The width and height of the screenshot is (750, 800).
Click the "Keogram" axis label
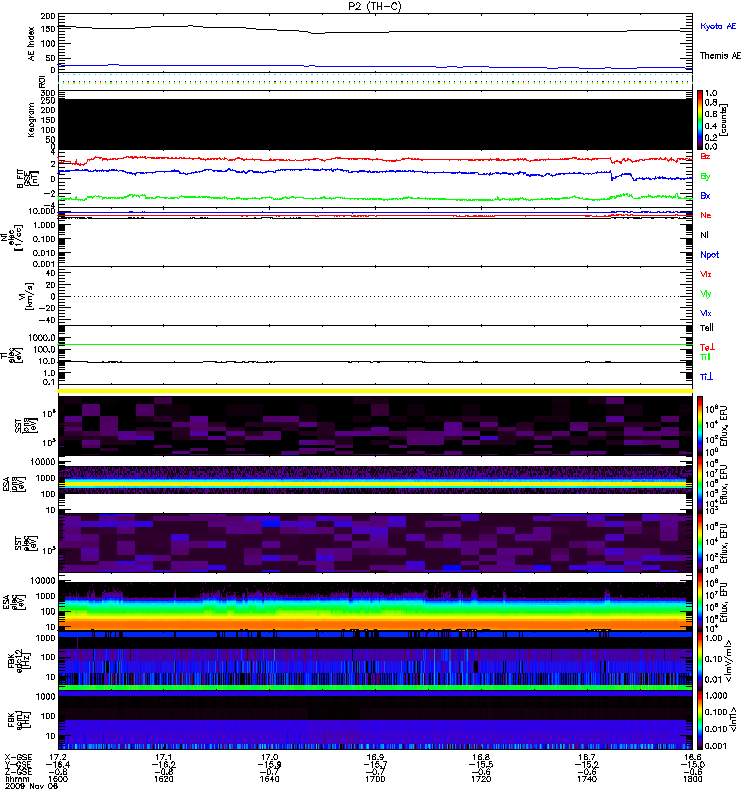coord(31,120)
